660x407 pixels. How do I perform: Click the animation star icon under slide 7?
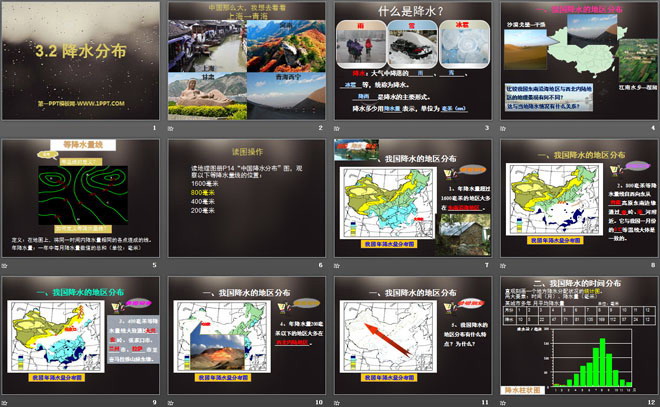(337, 266)
